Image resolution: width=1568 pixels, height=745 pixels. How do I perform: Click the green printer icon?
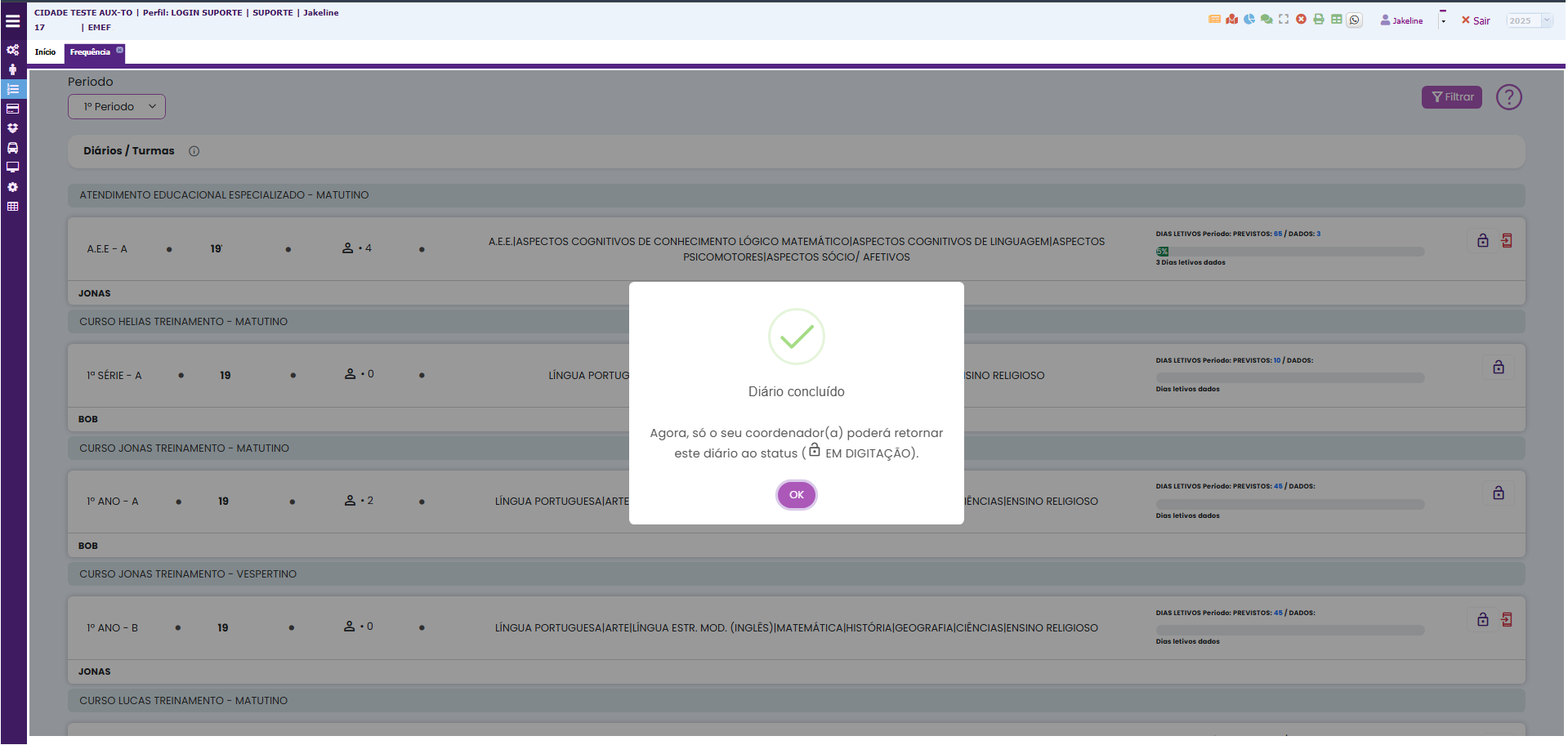[1319, 20]
